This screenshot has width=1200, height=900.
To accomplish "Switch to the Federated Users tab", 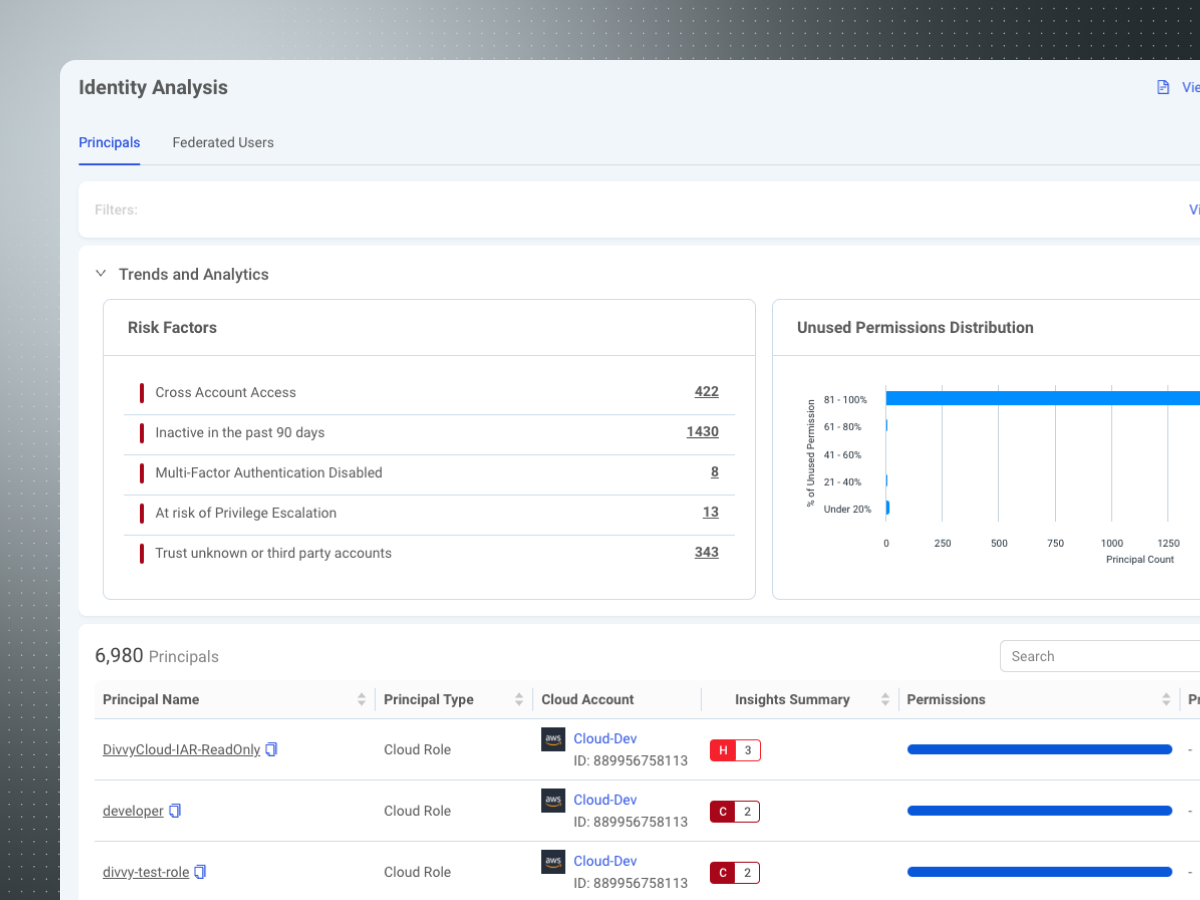I will pos(223,143).
